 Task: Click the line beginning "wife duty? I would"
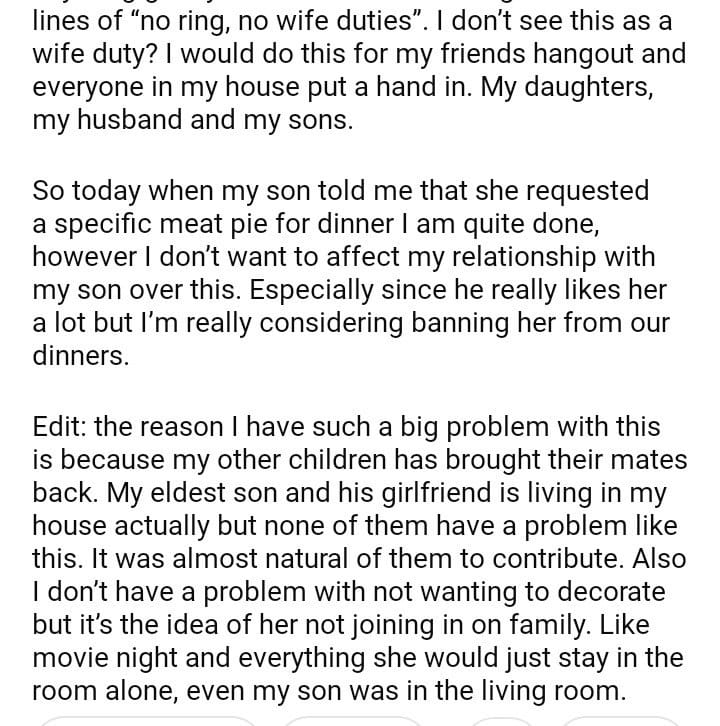[359, 52]
